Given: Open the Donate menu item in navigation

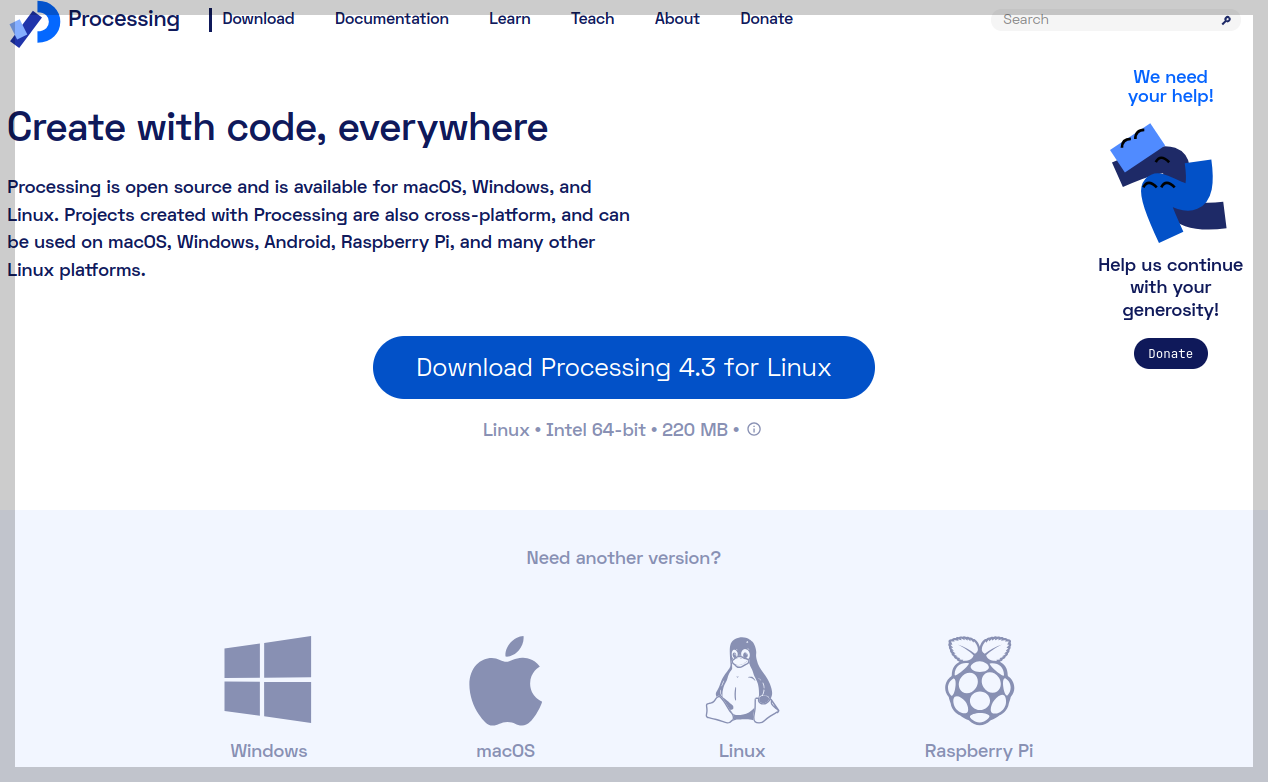Looking at the screenshot, I should pyautogui.click(x=767, y=19).
